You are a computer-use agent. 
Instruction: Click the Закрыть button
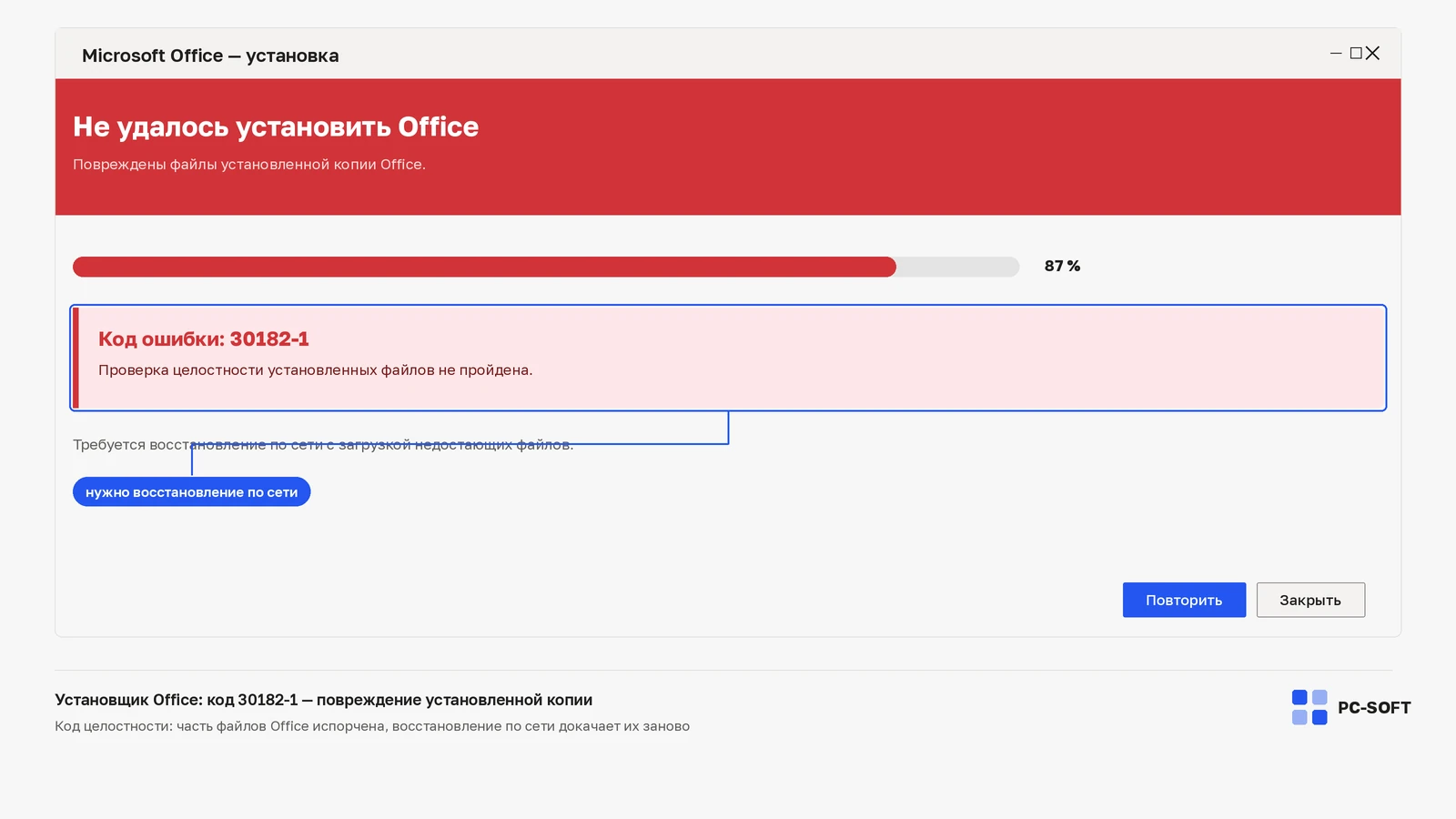[1310, 600]
